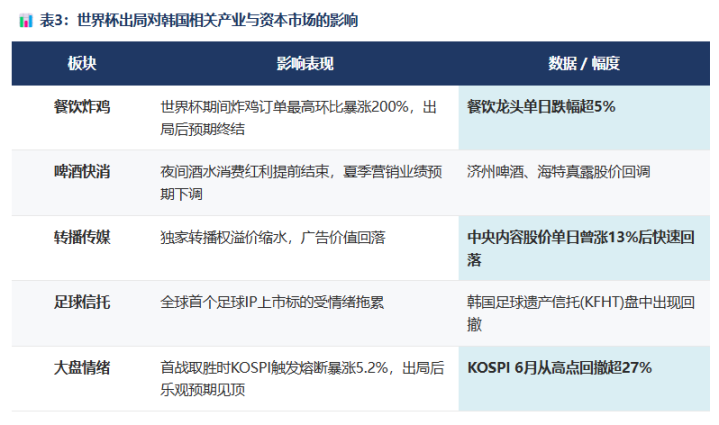Click the bar chart icon beside the table title
Screen dimensions: 719x425
(26, 21)
